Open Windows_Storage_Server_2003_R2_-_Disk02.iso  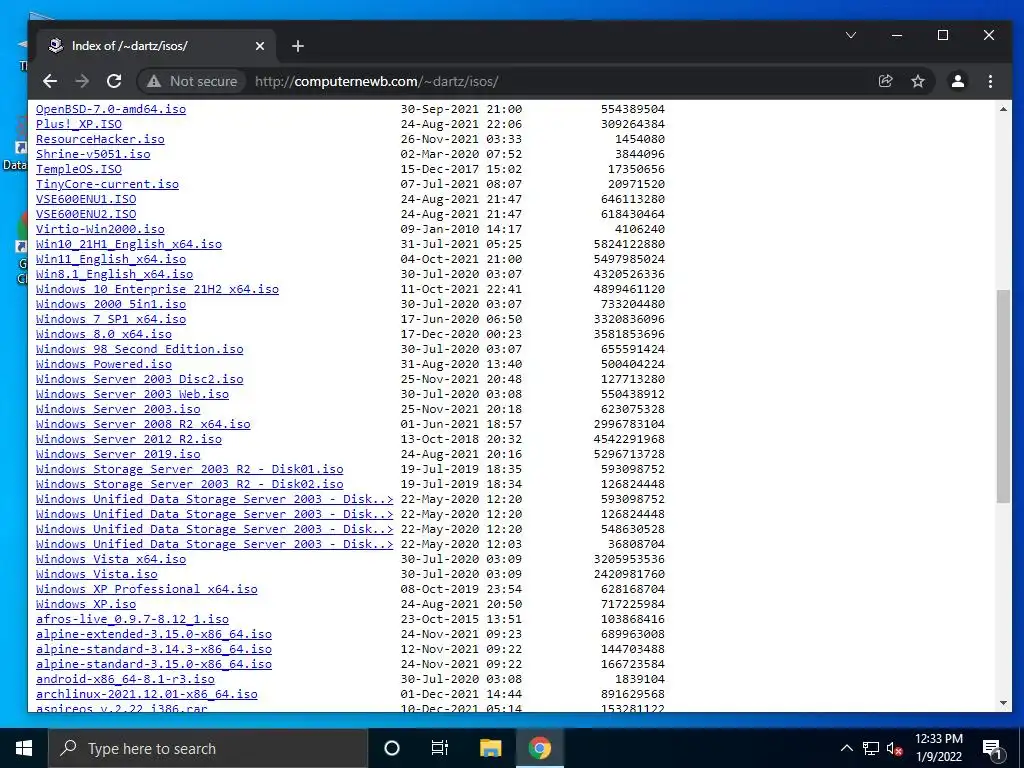189,485
